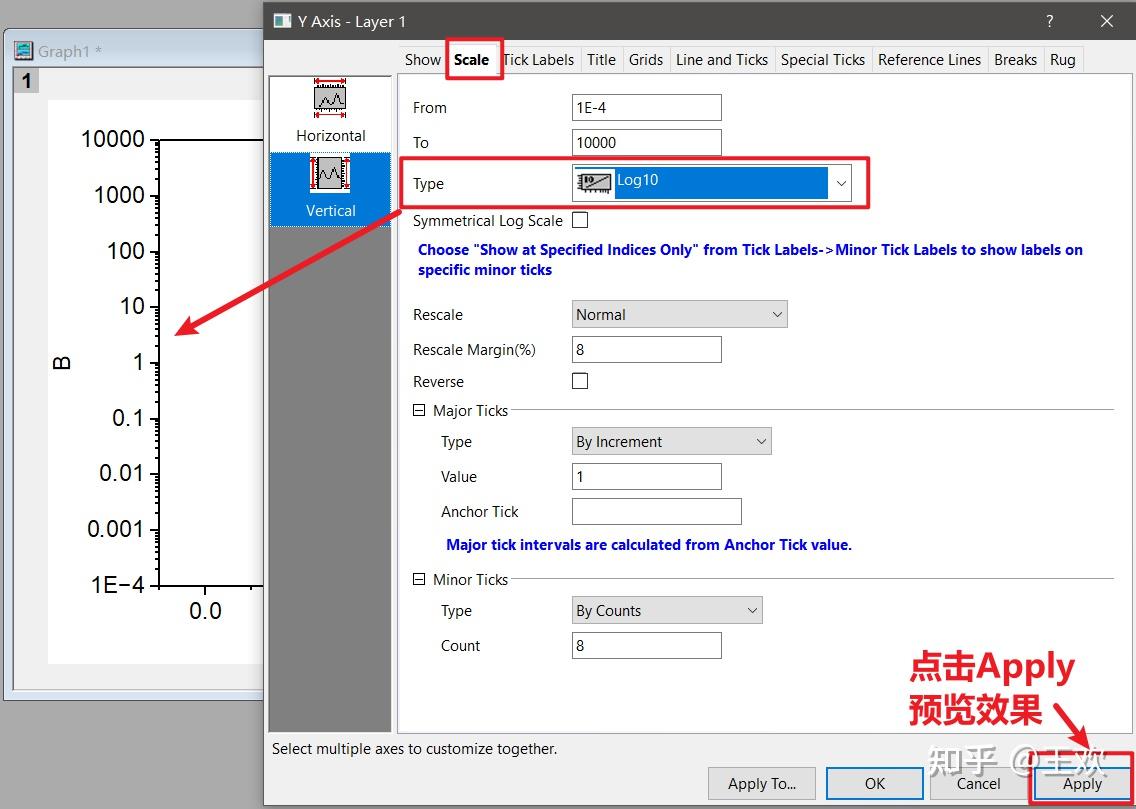Collapse the Major Ticks section
Screen dimensions: 1136x809
(x=419, y=410)
